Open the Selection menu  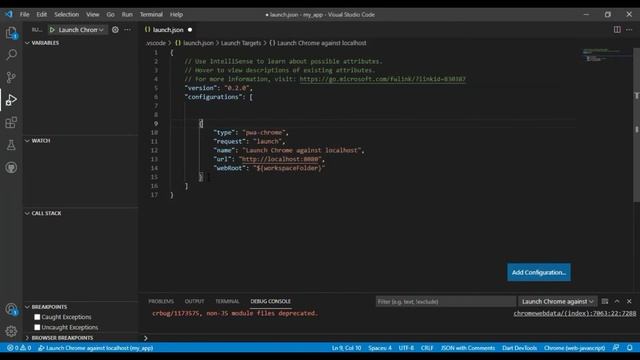[67, 14]
